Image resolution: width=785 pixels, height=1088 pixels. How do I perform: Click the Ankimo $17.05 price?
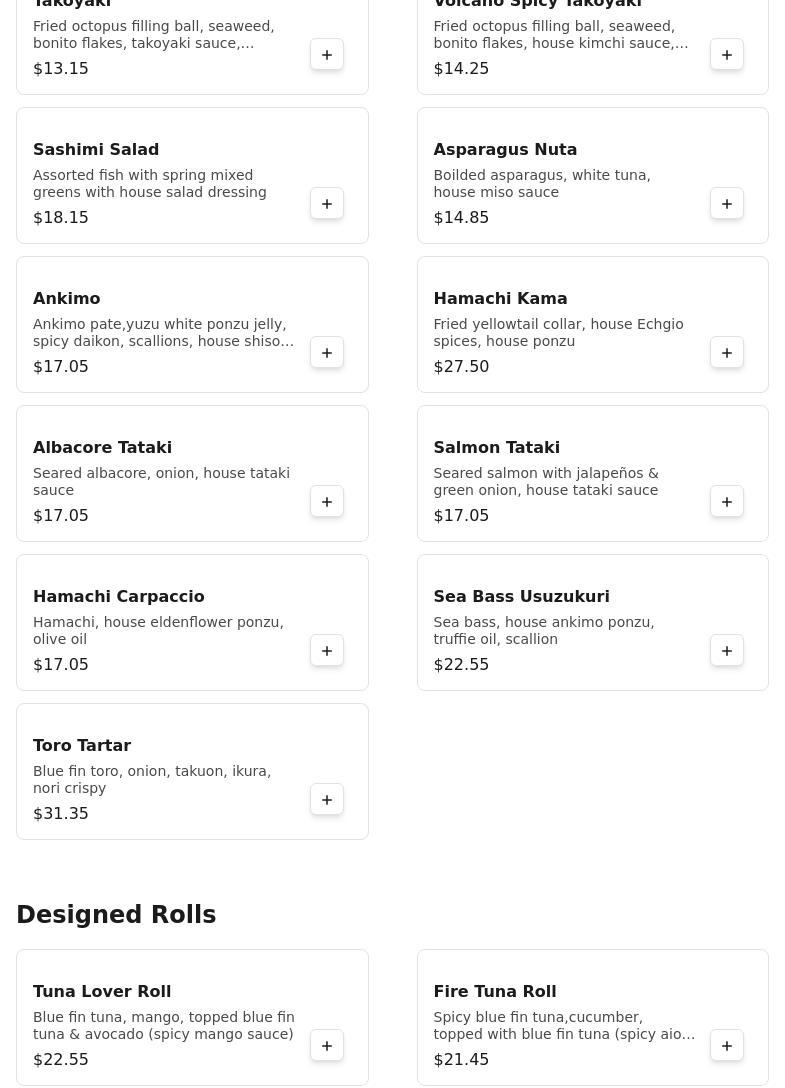tap(61, 367)
